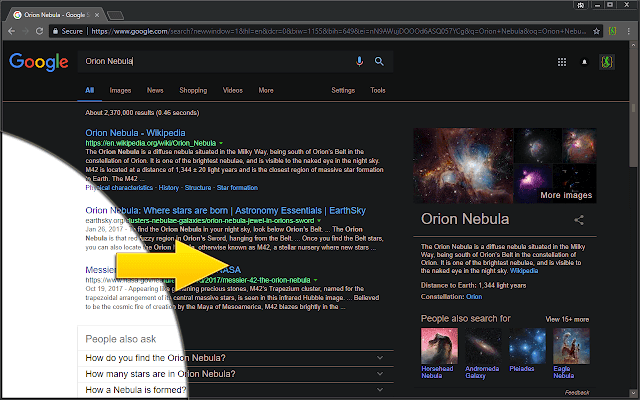Open the Horsehead Nebula suggestion

click(439, 353)
